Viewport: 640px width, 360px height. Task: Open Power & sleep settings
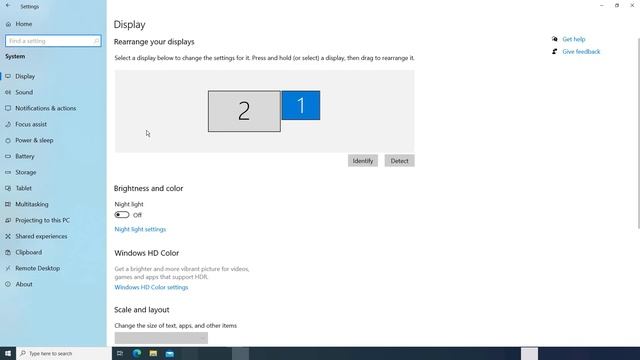coord(34,140)
